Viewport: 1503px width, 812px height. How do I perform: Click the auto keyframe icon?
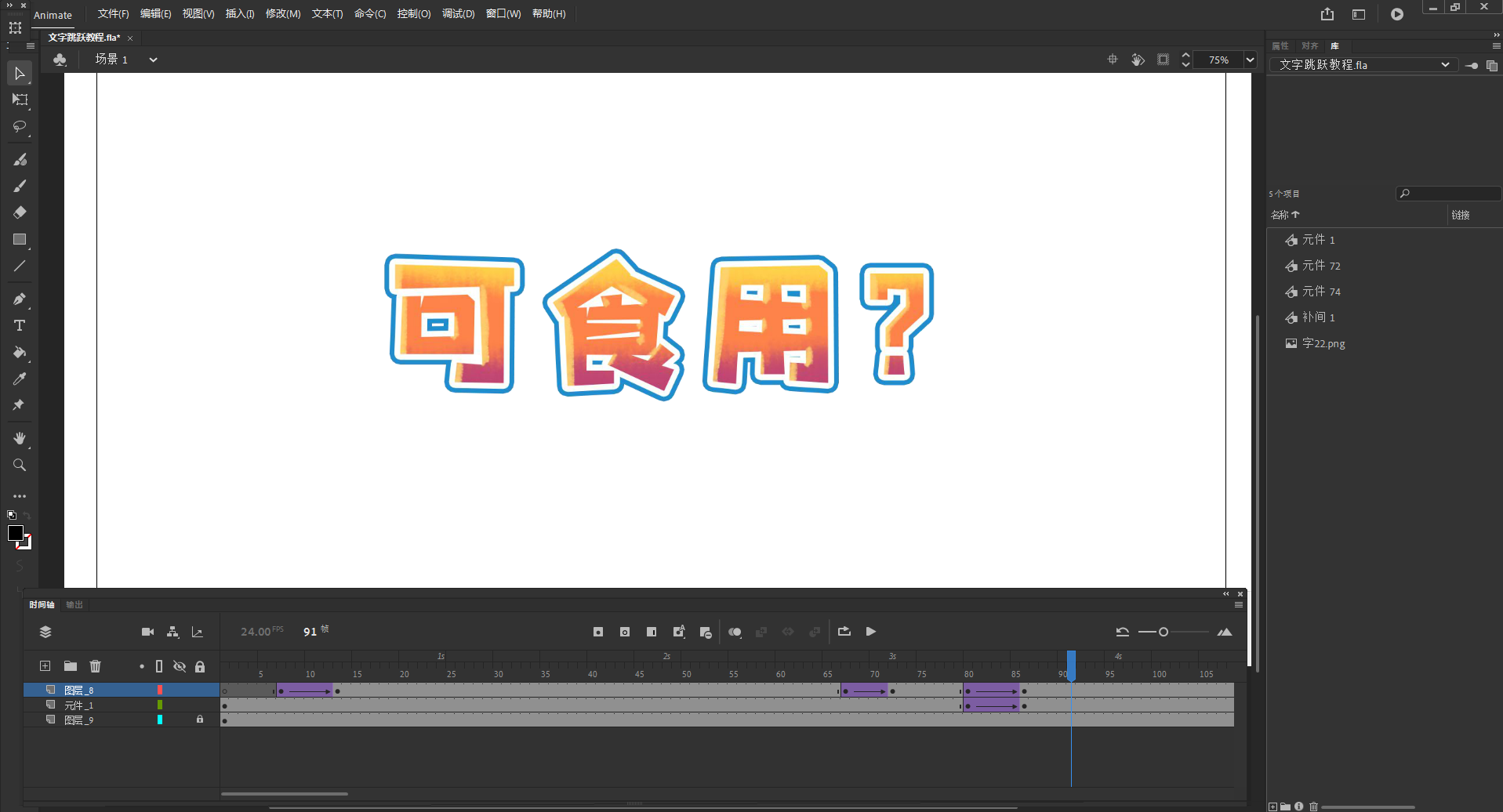(679, 632)
